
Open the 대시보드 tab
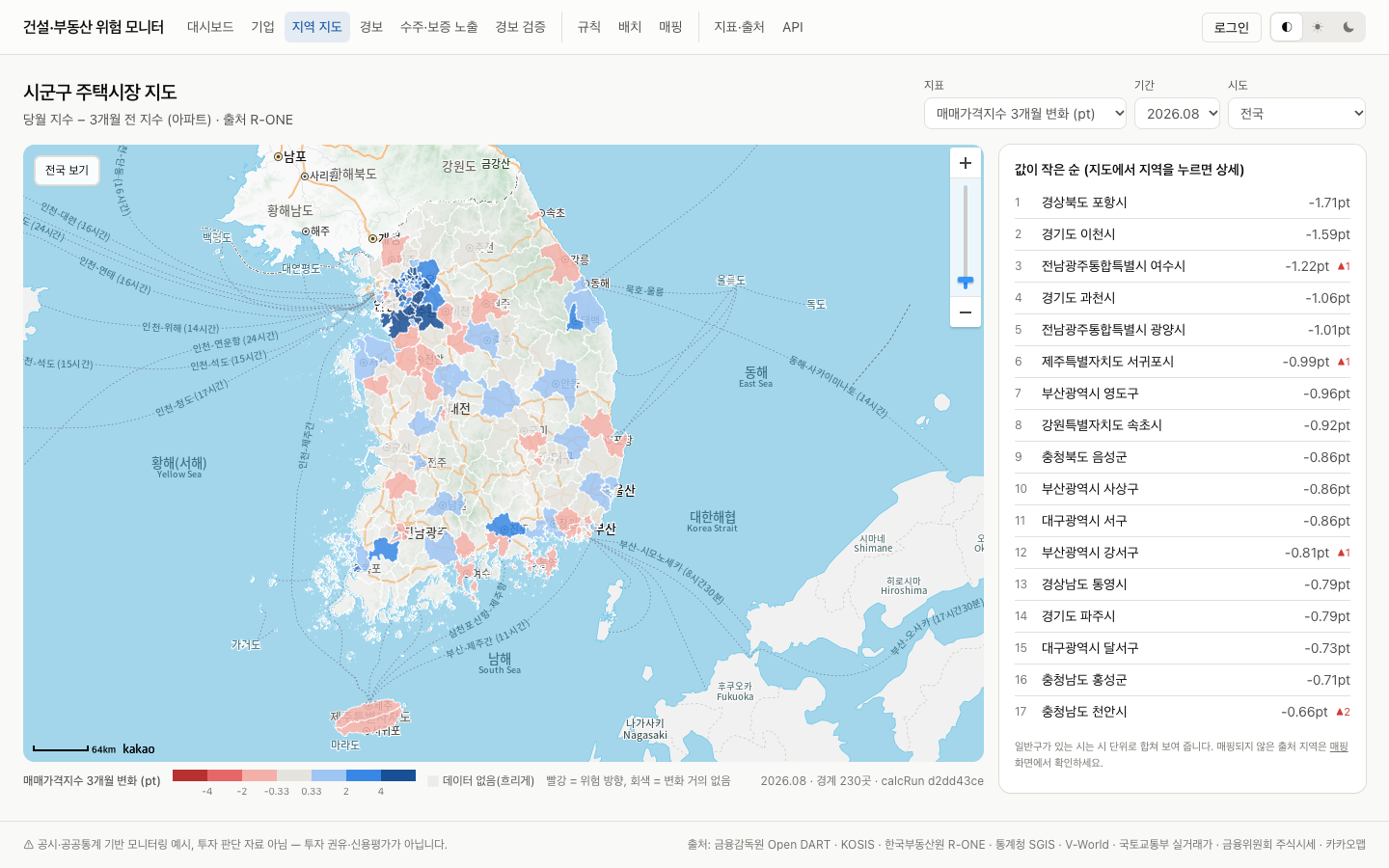pyautogui.click(x=210, y=27)
